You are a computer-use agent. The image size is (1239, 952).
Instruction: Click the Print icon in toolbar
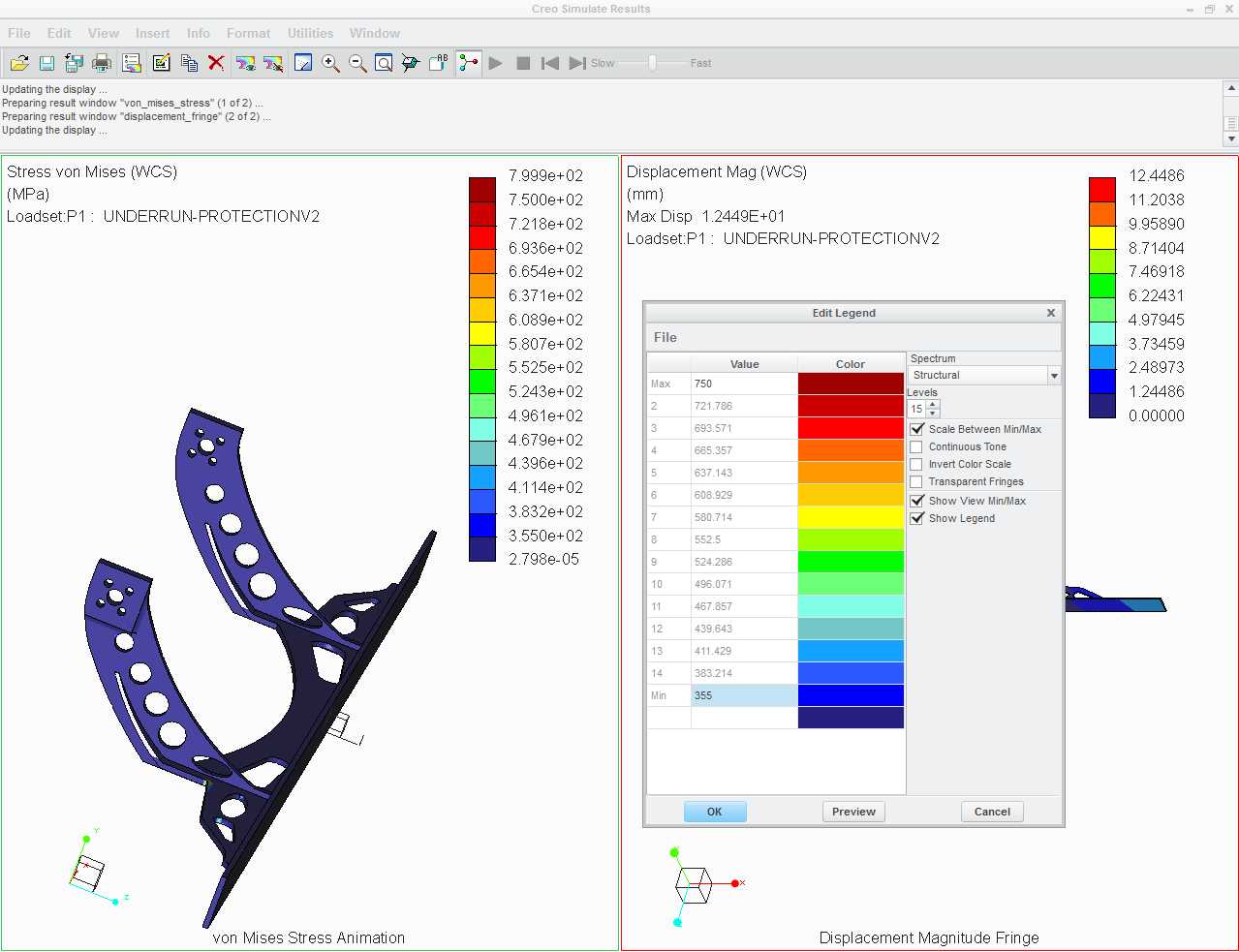[x=102, y=63]
